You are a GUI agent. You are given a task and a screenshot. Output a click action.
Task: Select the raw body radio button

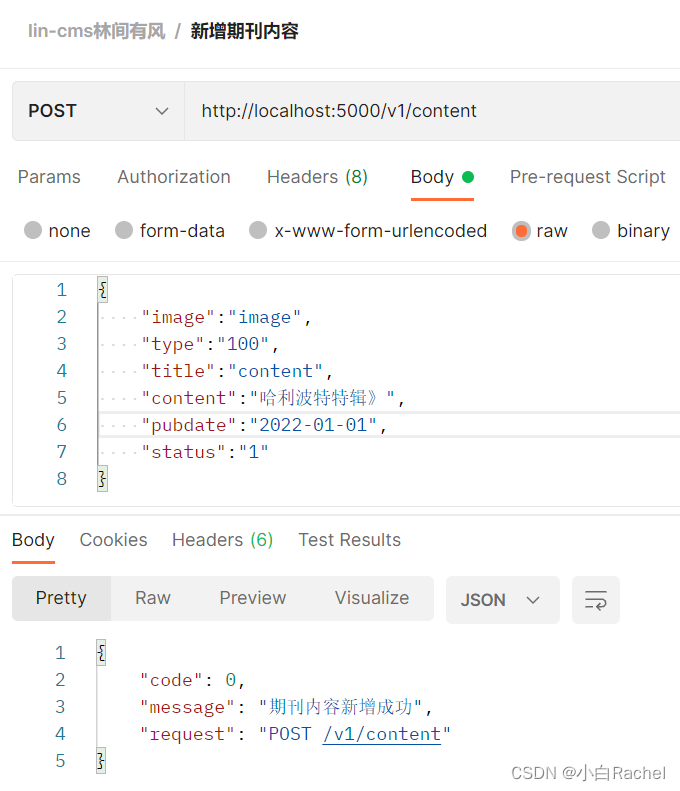coord(521,231)
